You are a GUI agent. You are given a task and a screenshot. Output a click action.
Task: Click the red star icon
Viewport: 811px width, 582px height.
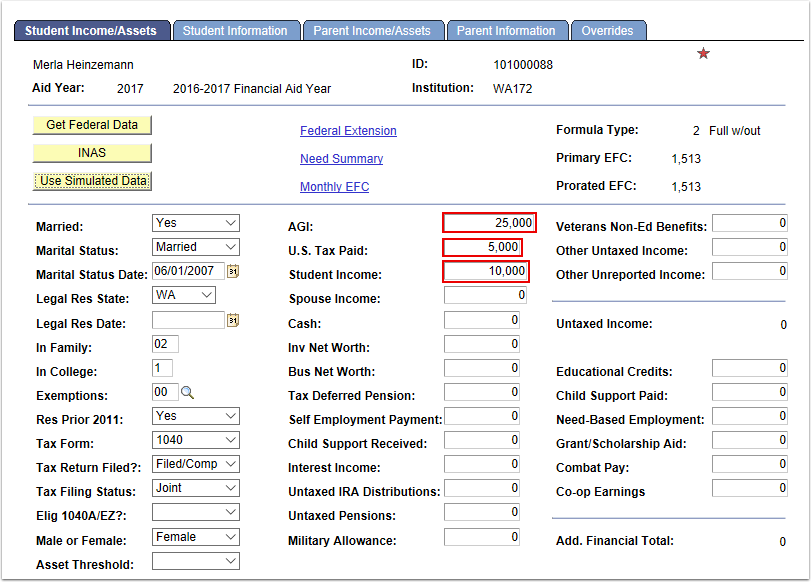tap(703, 53)
